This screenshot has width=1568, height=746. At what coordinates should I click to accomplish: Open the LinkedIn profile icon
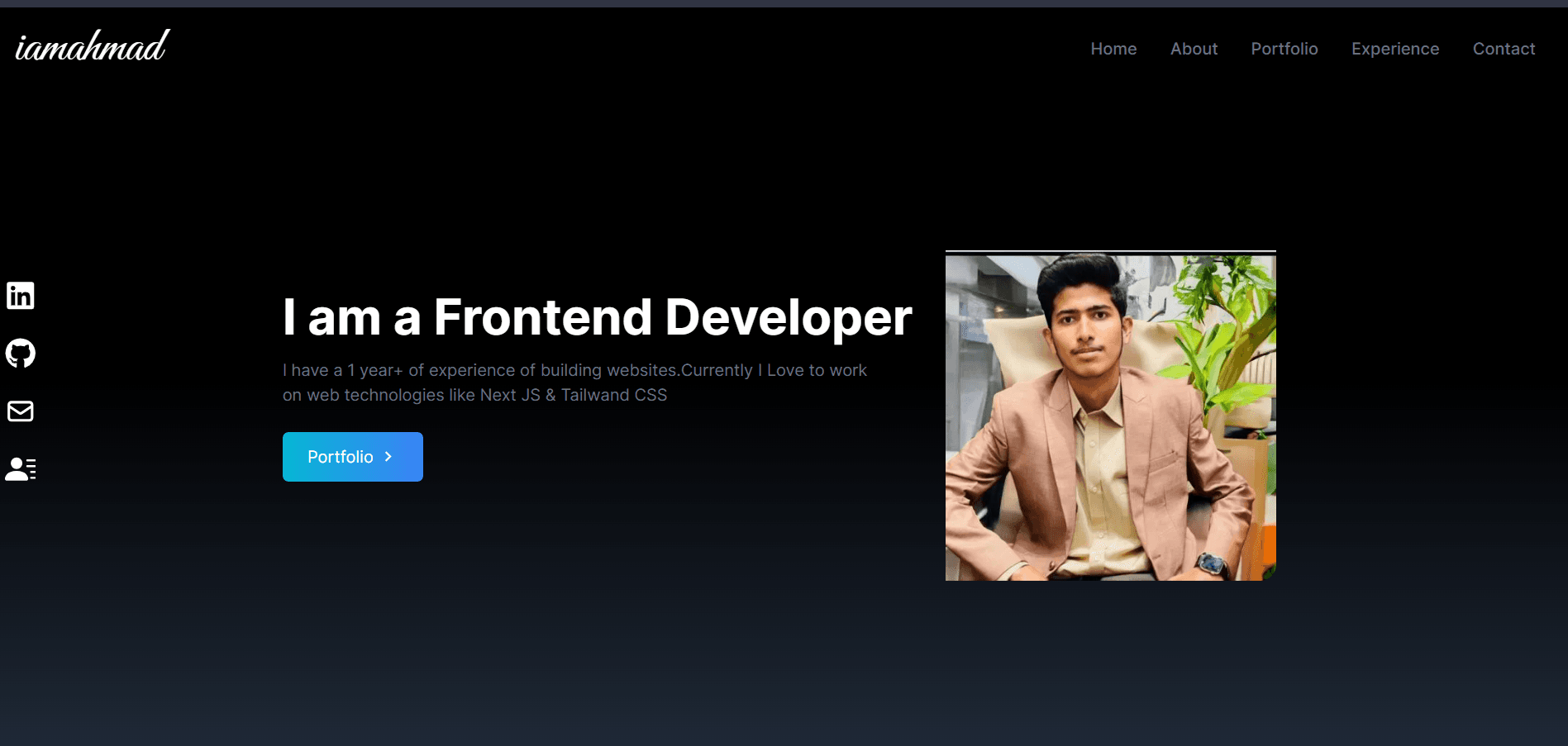21,295
